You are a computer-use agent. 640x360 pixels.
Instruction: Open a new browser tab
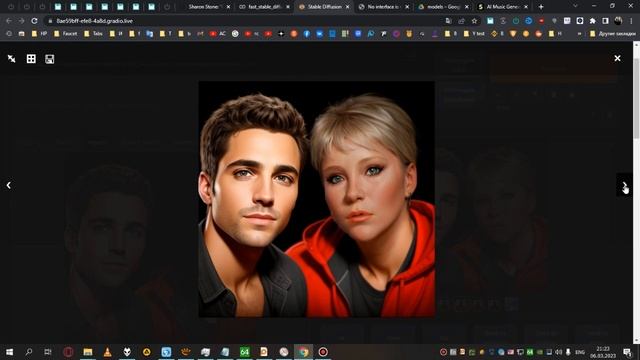click(x=541, y=7)
